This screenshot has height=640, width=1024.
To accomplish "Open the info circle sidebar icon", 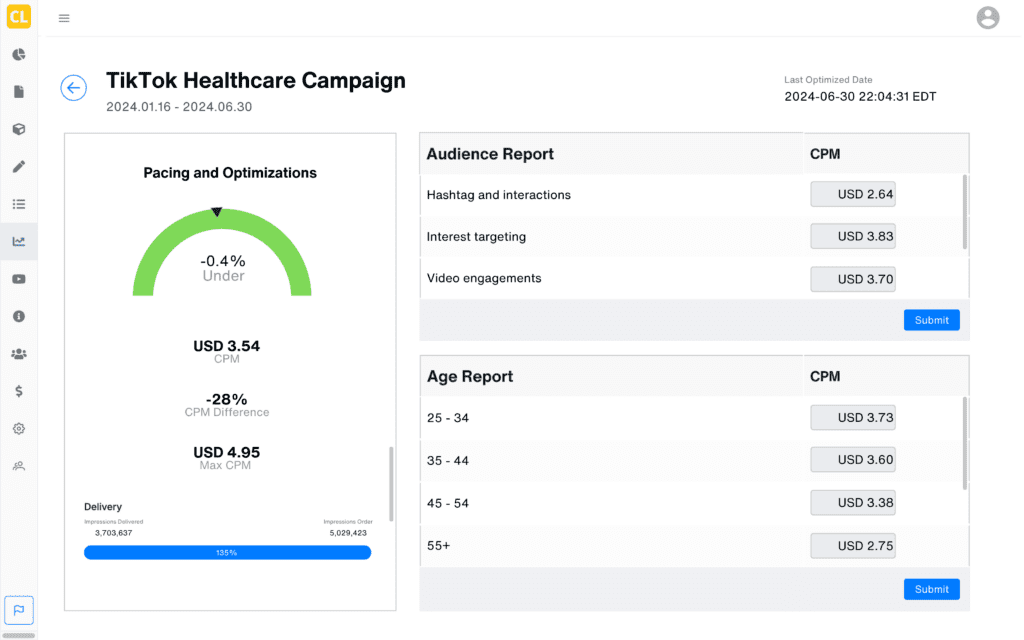I will (19, 317).
